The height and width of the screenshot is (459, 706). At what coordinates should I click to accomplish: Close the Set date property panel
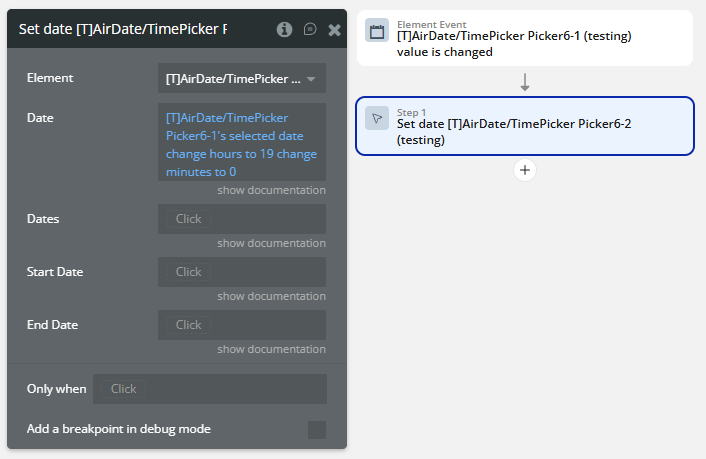(334, 30)
